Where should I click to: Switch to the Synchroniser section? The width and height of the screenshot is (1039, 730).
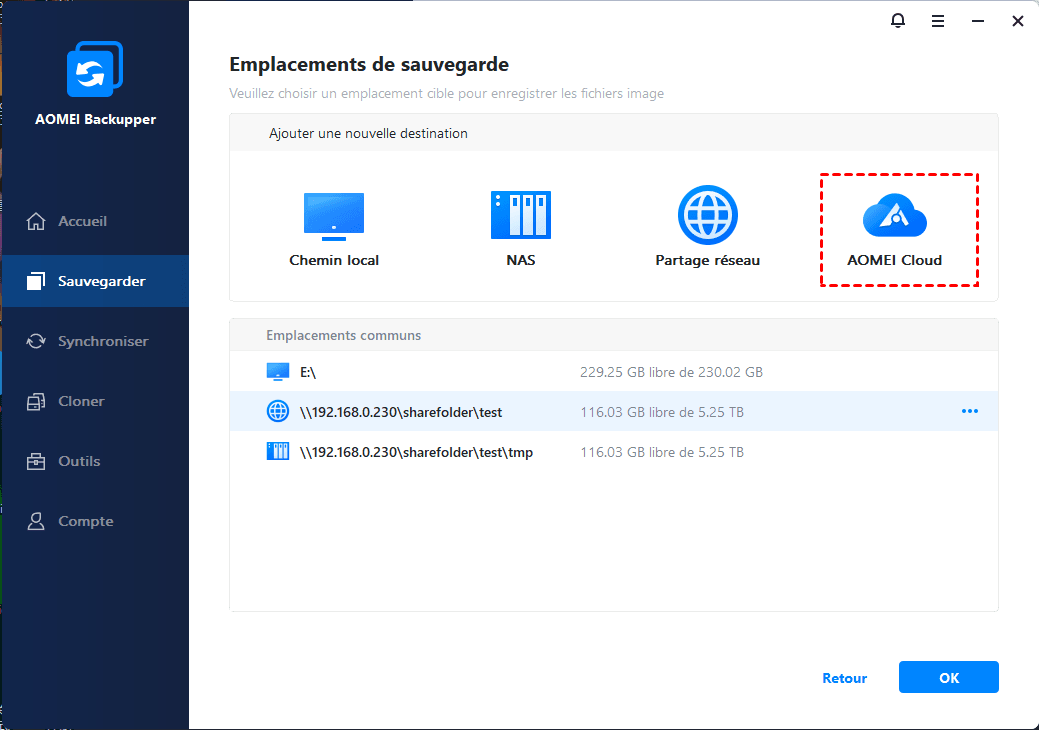click(x=95, y=341)
